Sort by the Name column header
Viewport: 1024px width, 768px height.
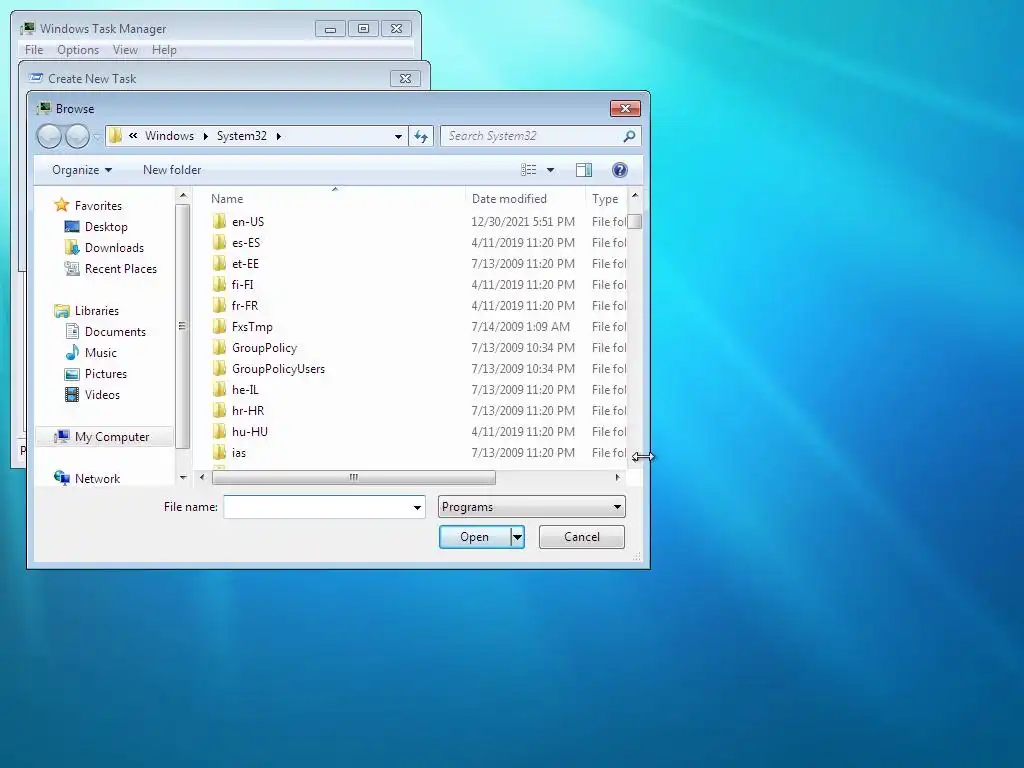click(335, 199)
